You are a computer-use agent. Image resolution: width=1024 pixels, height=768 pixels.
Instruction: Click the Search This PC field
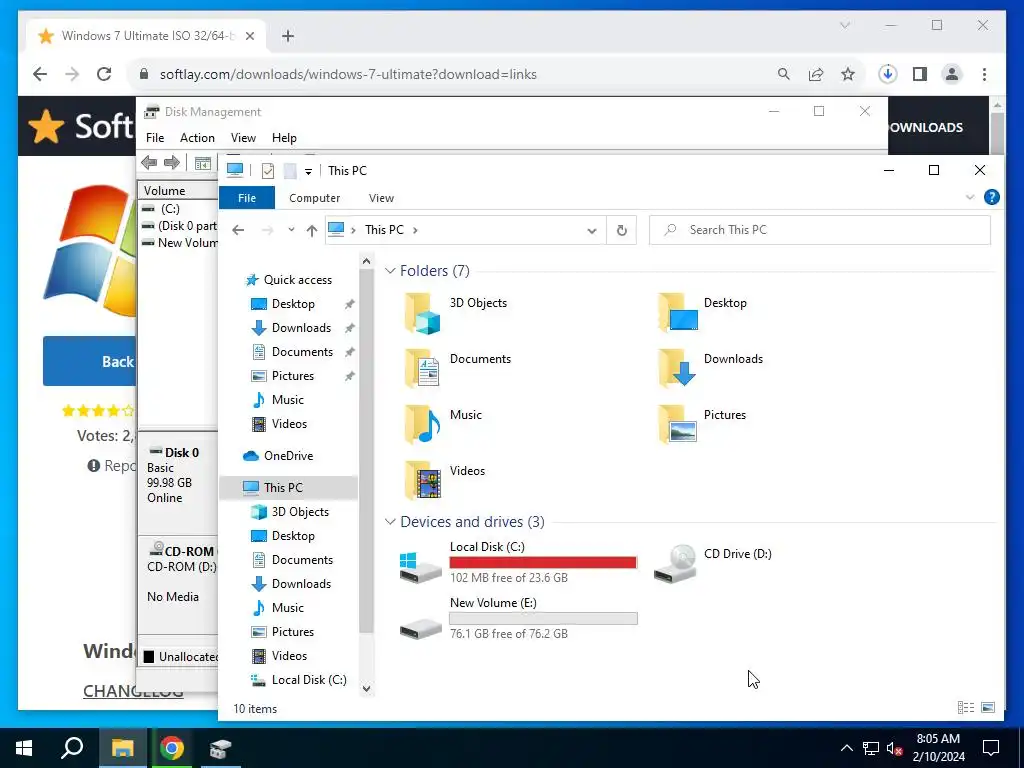[x=820, y=230]
